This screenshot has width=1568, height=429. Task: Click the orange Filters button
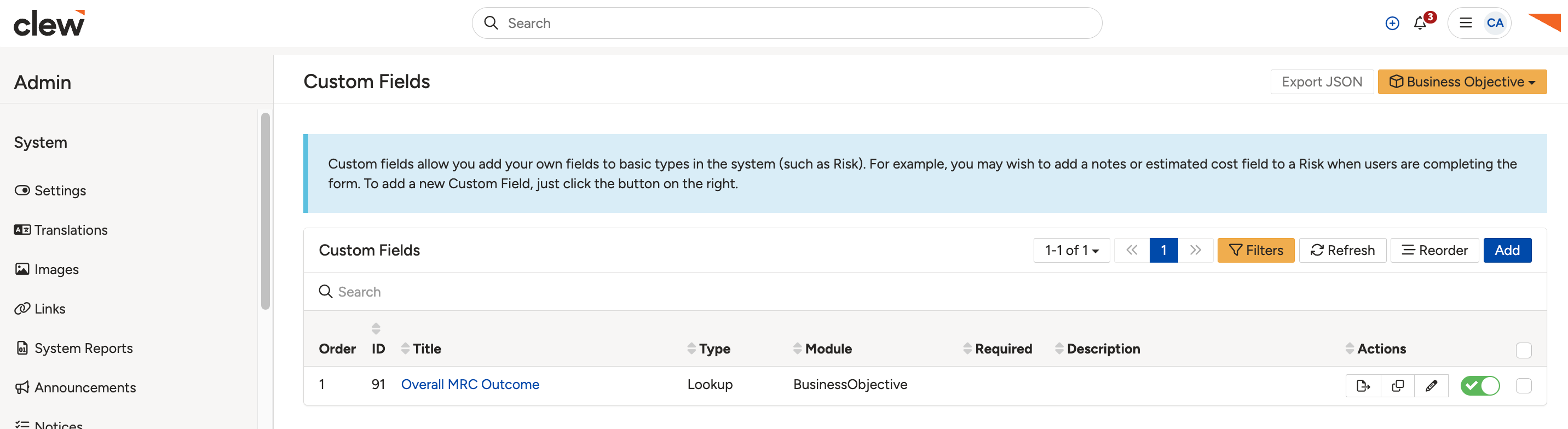[x=1255, y=250]
